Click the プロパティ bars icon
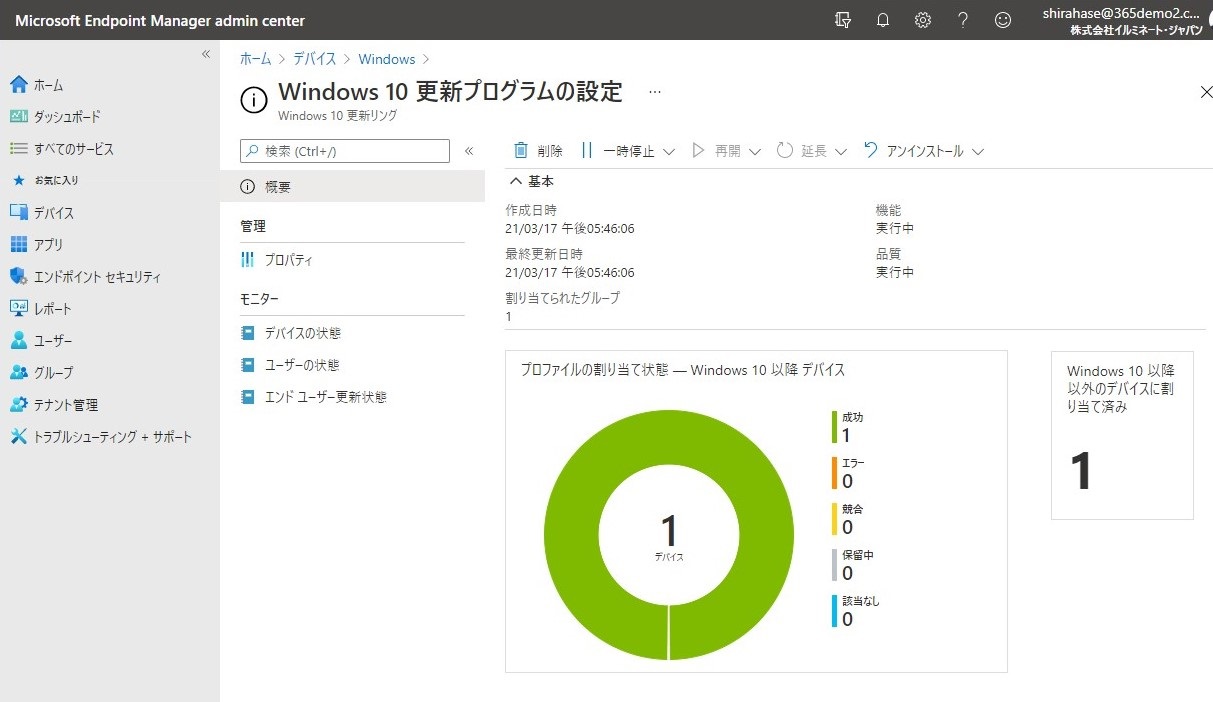 [x=248, y=260]
